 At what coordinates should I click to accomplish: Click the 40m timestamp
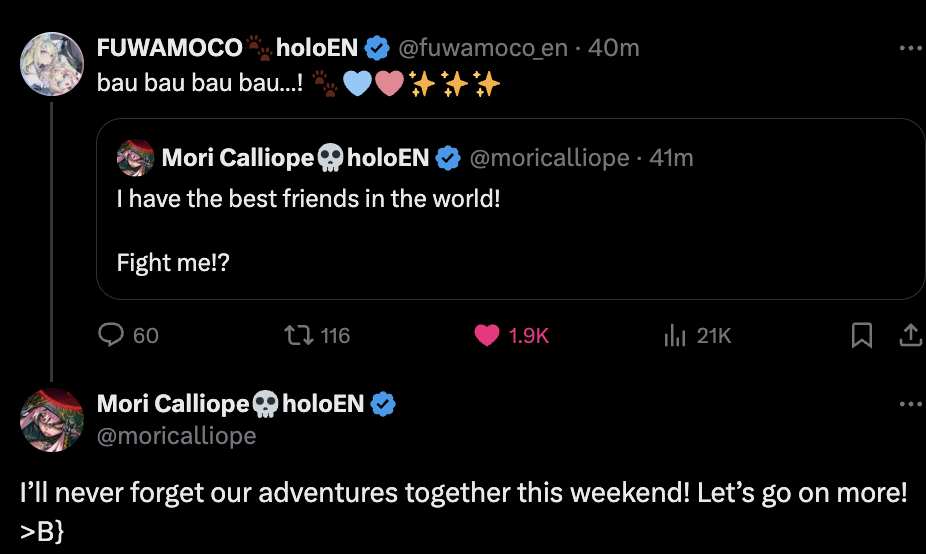click(614, 47)
